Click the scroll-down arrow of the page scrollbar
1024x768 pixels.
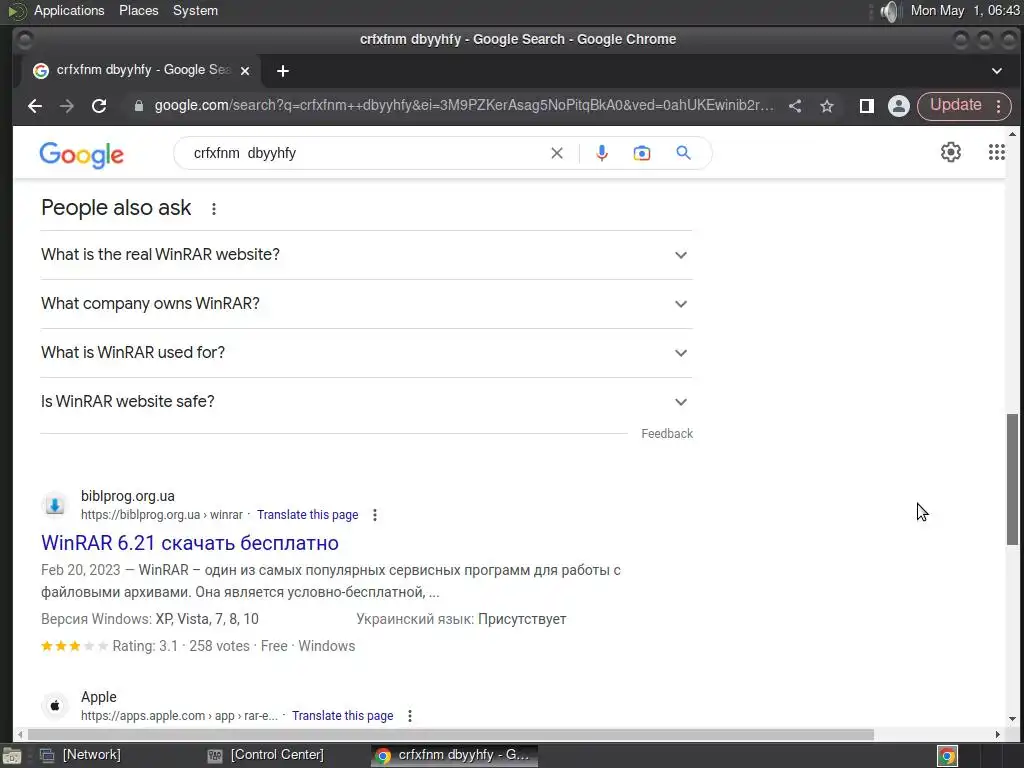pyautogui.click(x=1012, y=719)
